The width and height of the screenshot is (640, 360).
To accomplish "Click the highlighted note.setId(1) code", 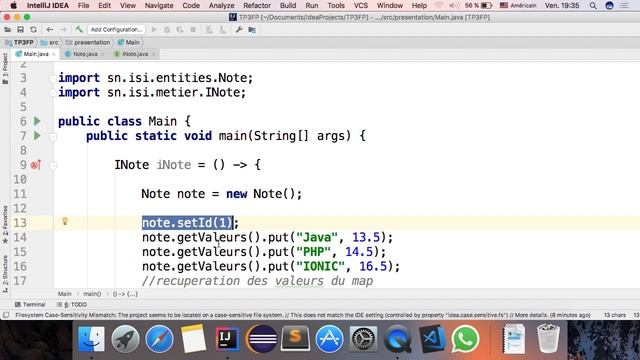I will [187, 222].
